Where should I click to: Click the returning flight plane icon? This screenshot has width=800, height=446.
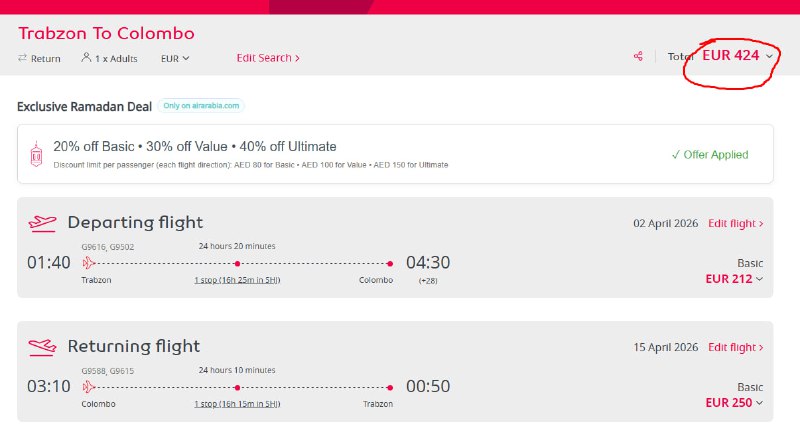point(43,347)
